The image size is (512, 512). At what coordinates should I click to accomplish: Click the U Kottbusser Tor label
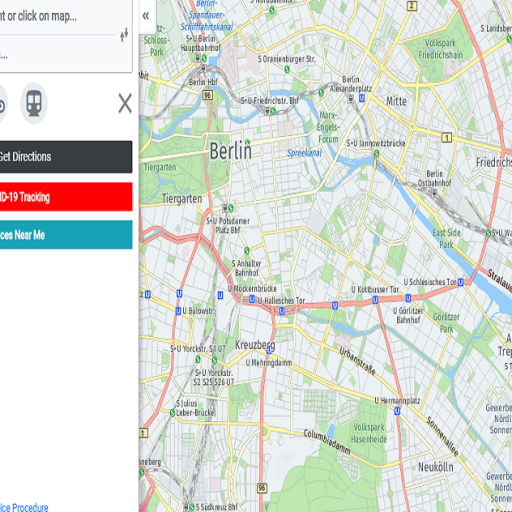375,289
